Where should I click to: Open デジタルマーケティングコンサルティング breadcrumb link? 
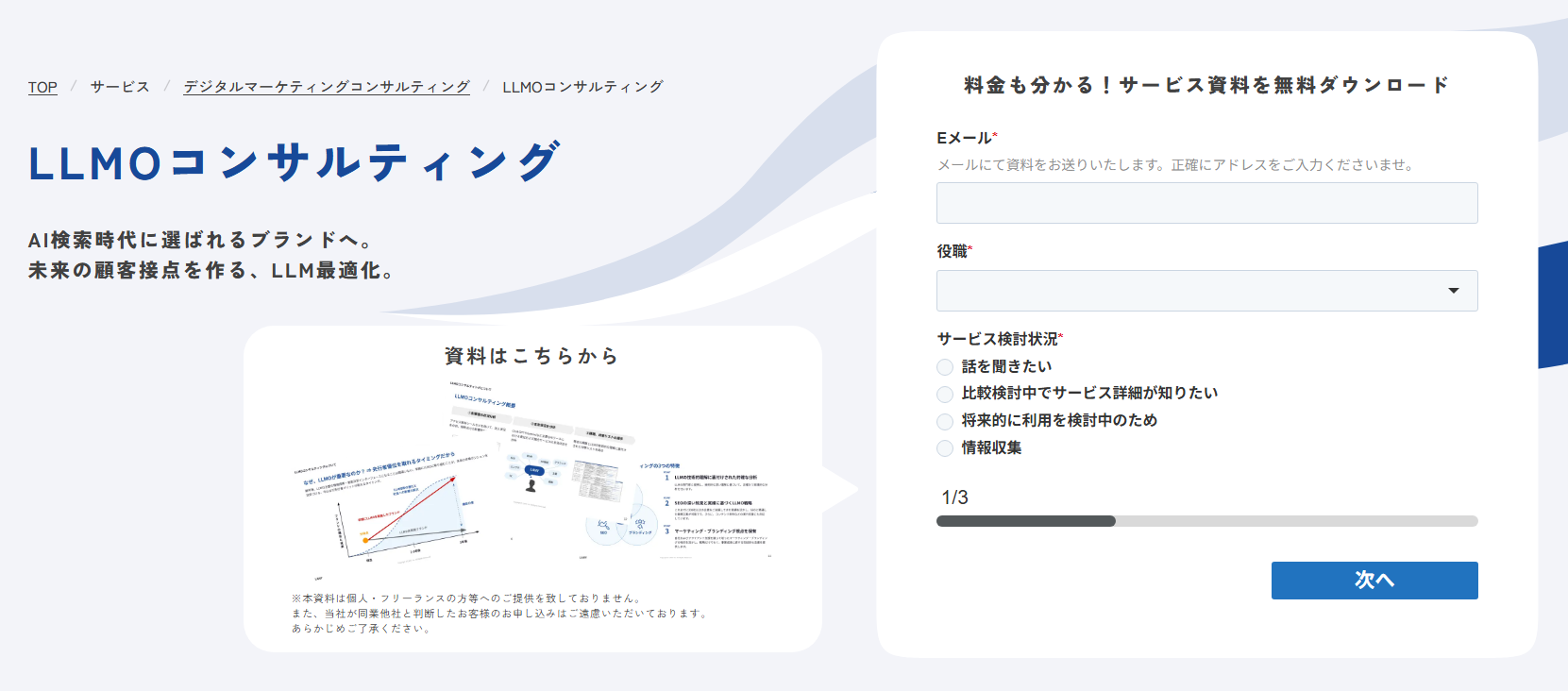(327, 87)
